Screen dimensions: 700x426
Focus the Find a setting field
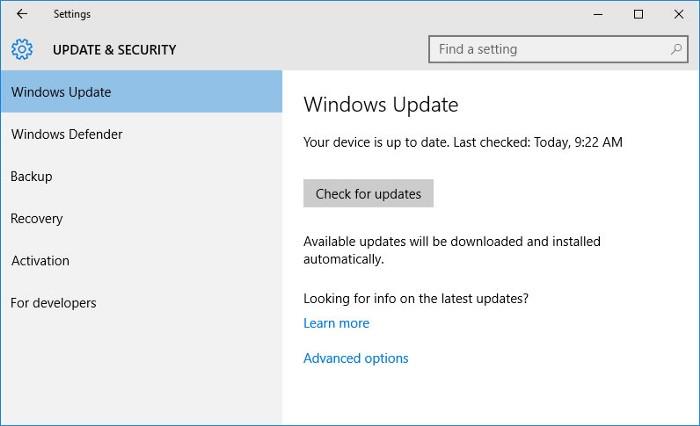point(558,49)
